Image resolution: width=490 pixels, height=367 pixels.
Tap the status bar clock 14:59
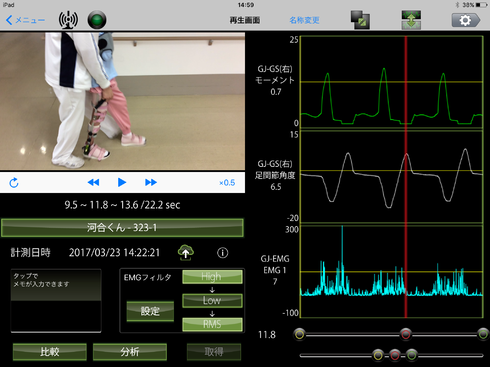pos(246,5)
